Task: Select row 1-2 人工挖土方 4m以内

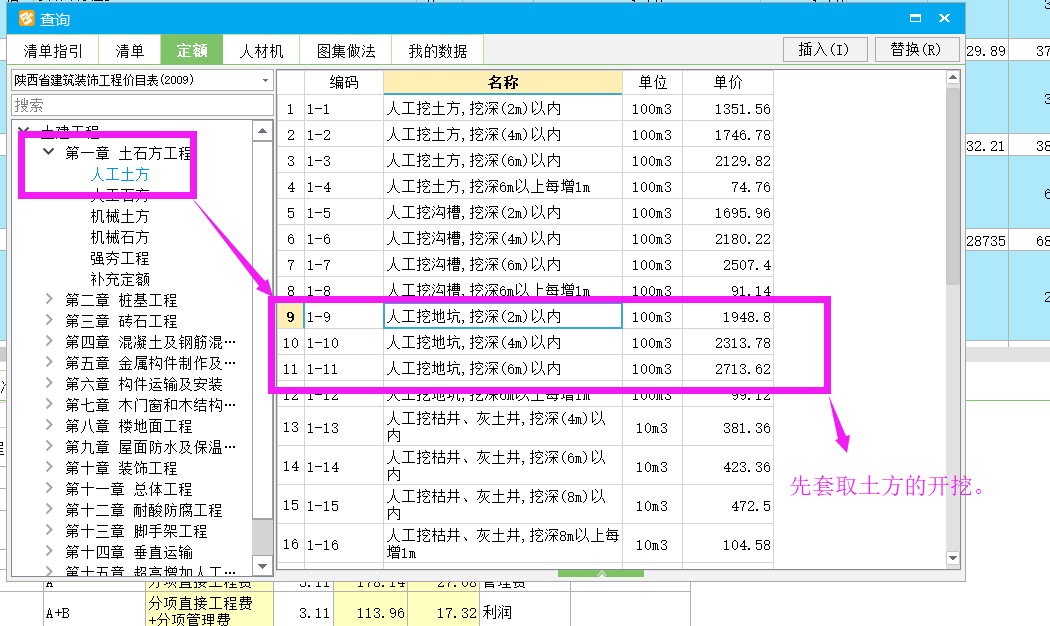Action: (525, 135)
